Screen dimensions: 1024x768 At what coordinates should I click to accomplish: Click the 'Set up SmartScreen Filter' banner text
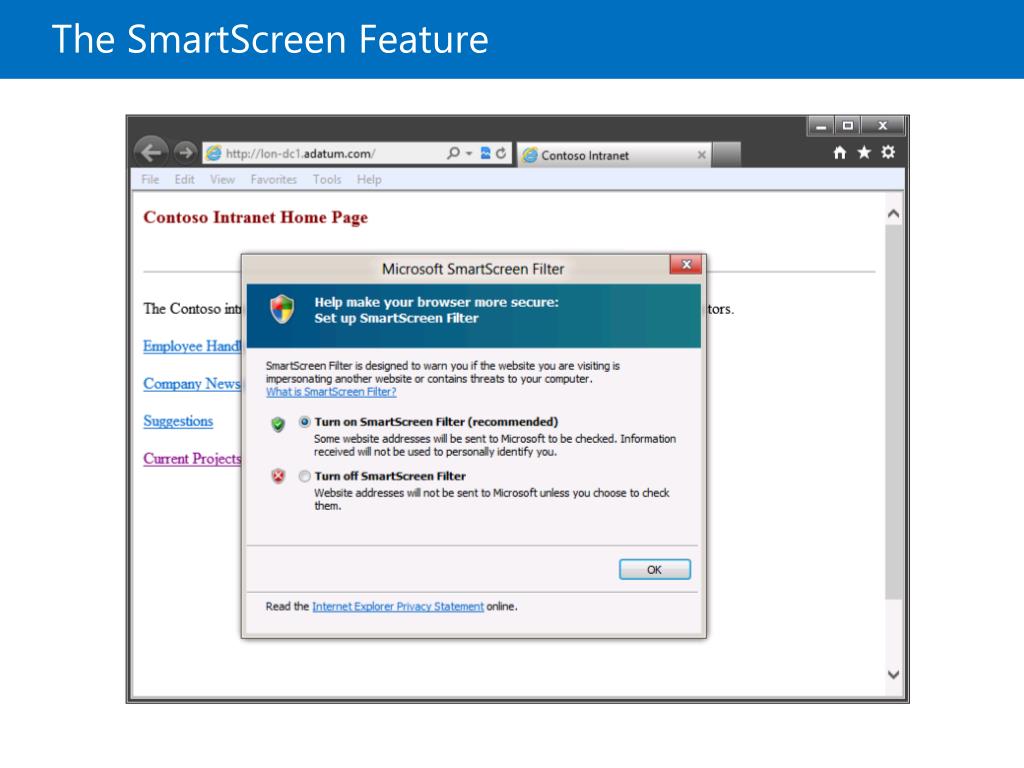coord(396,319)
